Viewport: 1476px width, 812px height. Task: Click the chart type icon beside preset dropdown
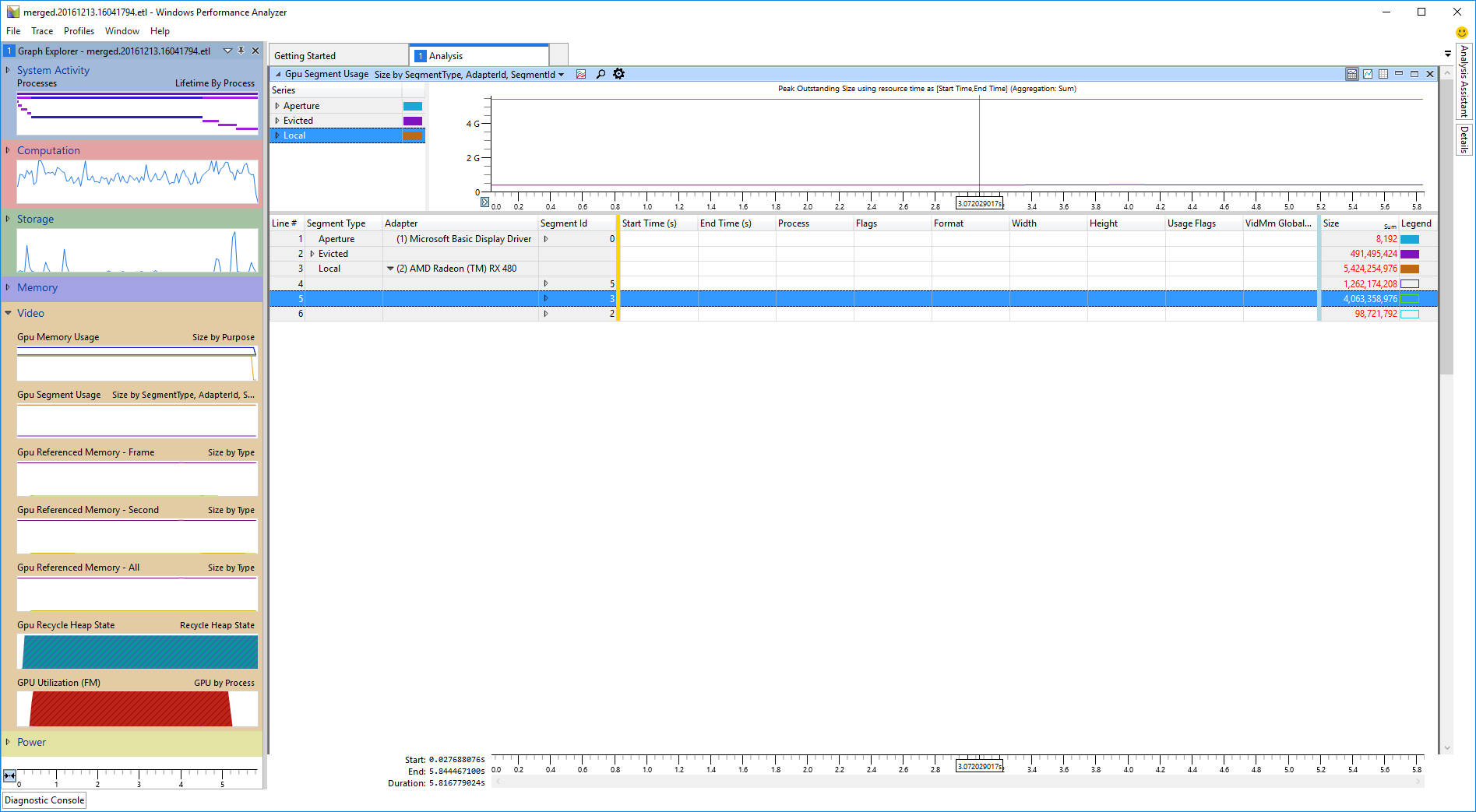[581, 74]
